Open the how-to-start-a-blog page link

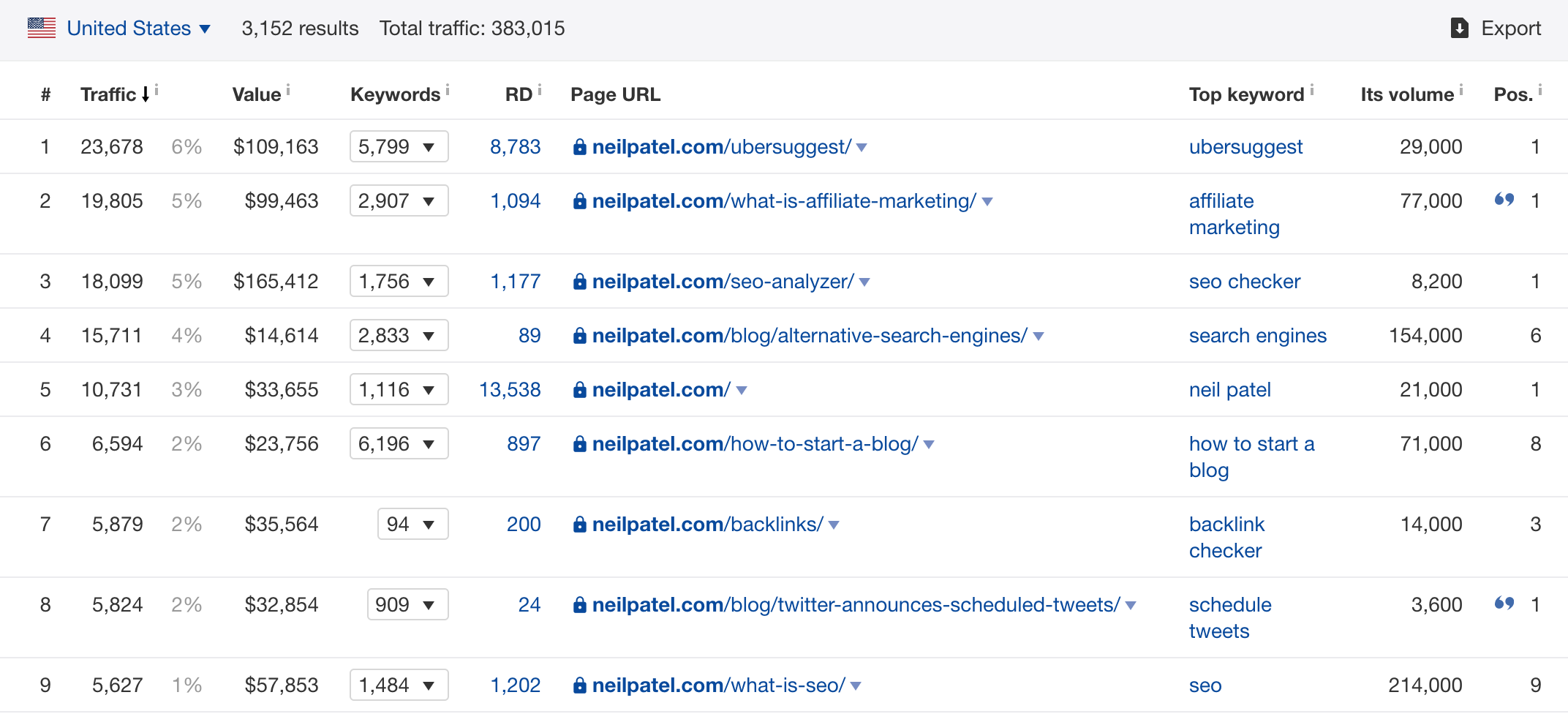tap(755, 444)
